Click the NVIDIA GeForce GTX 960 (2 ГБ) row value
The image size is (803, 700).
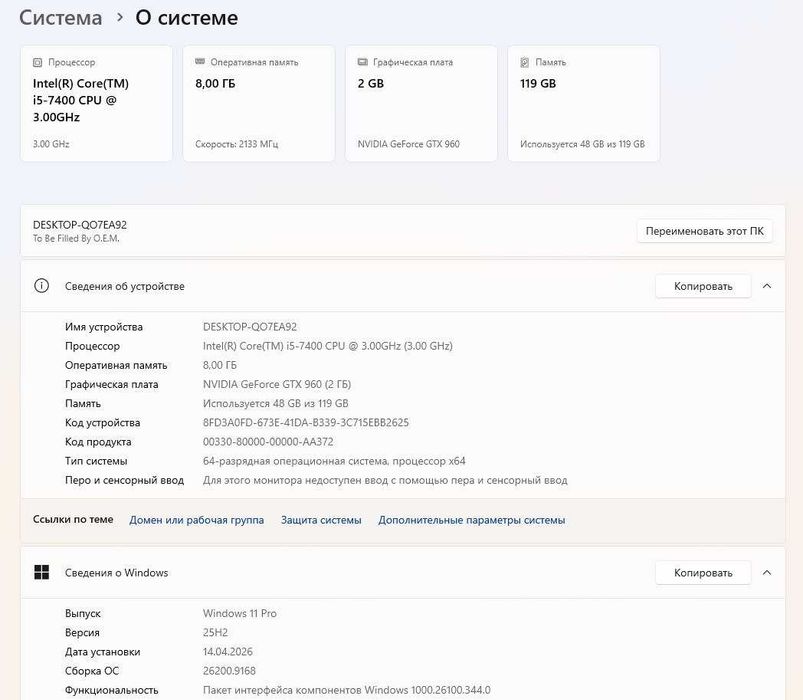click(x=277, y=384)
